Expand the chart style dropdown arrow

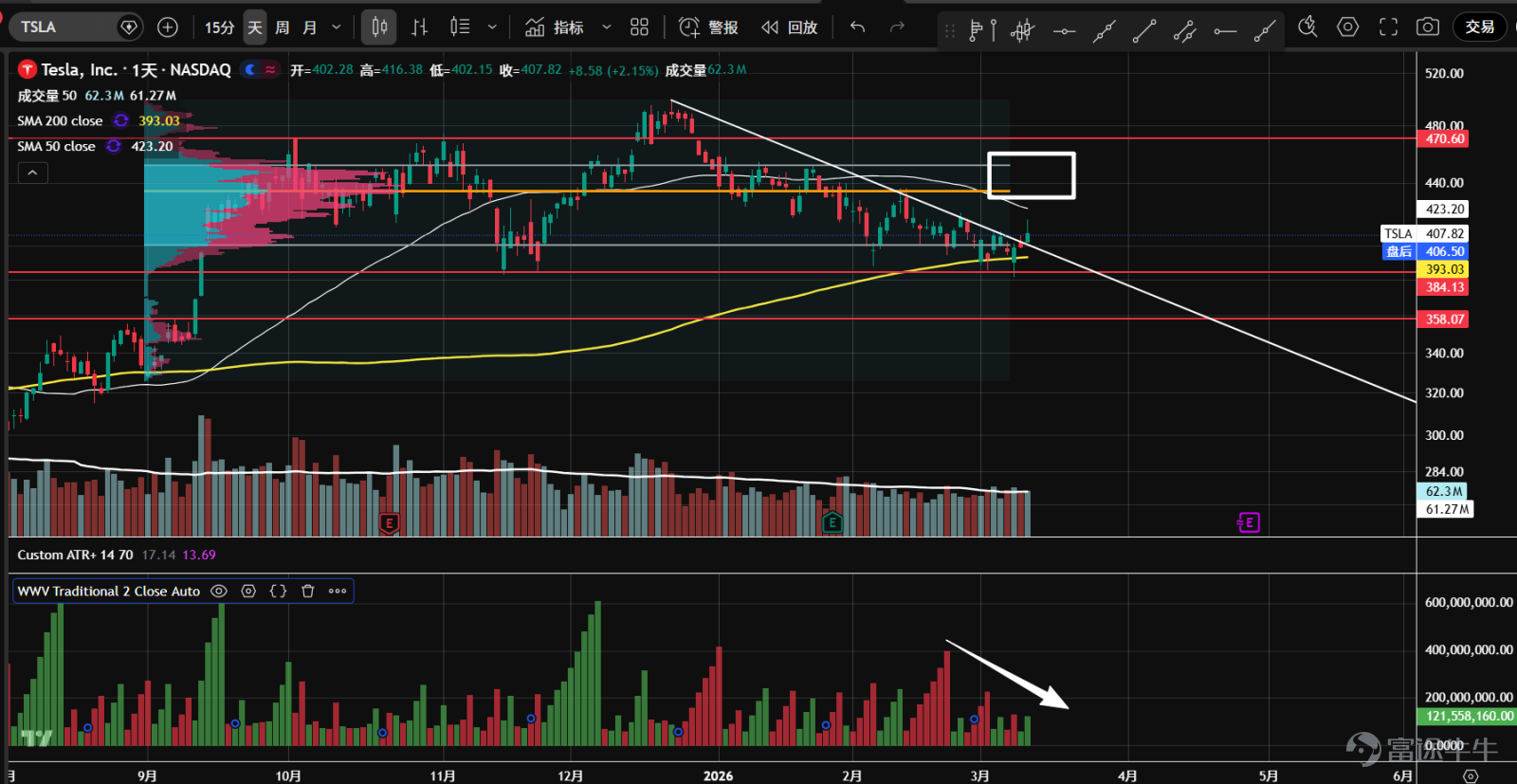click(x=492, y=27)
